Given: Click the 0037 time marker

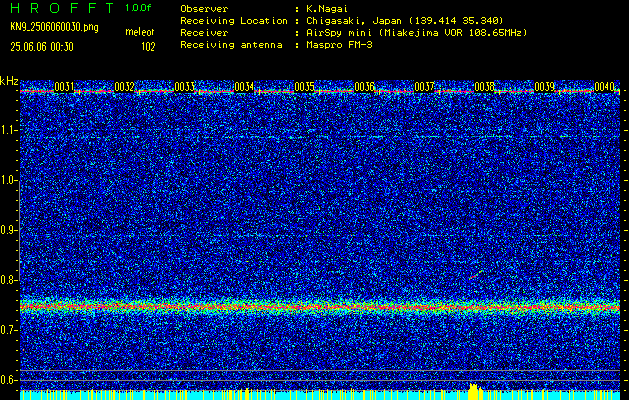Looking at the screenshot, I should (x=424, y=87).
